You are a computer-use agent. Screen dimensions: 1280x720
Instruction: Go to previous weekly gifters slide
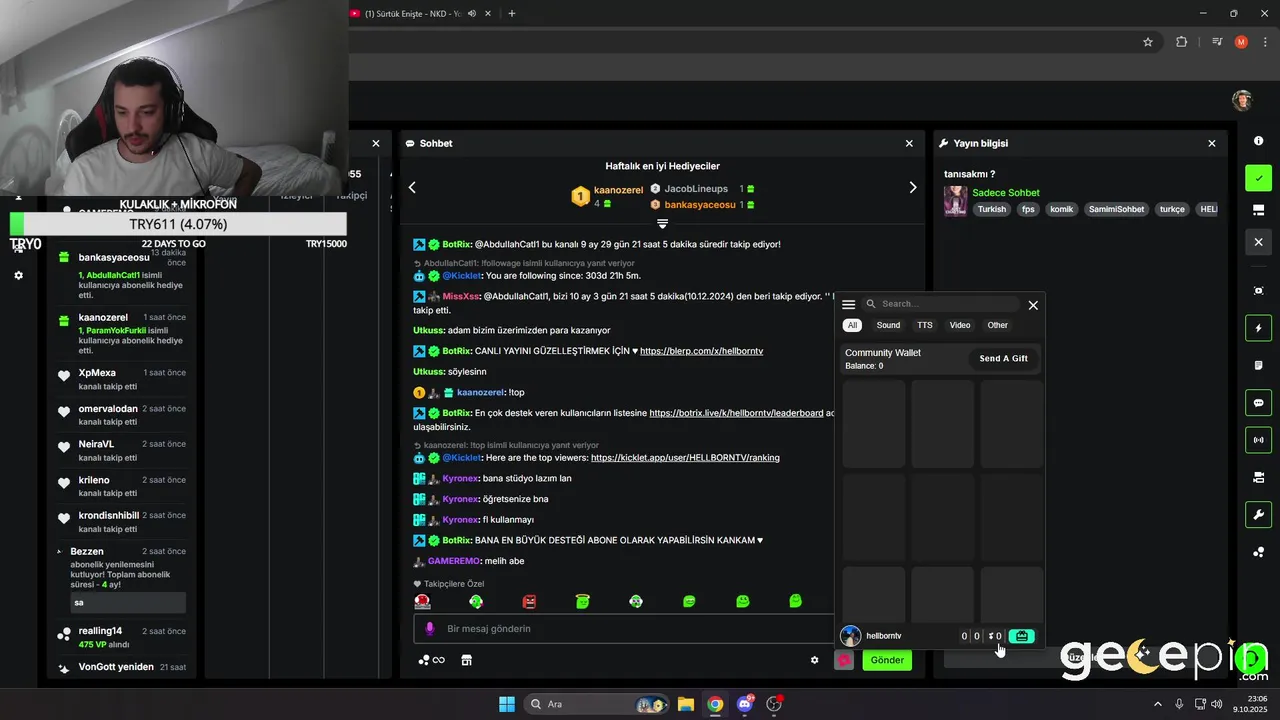(412, 187)
